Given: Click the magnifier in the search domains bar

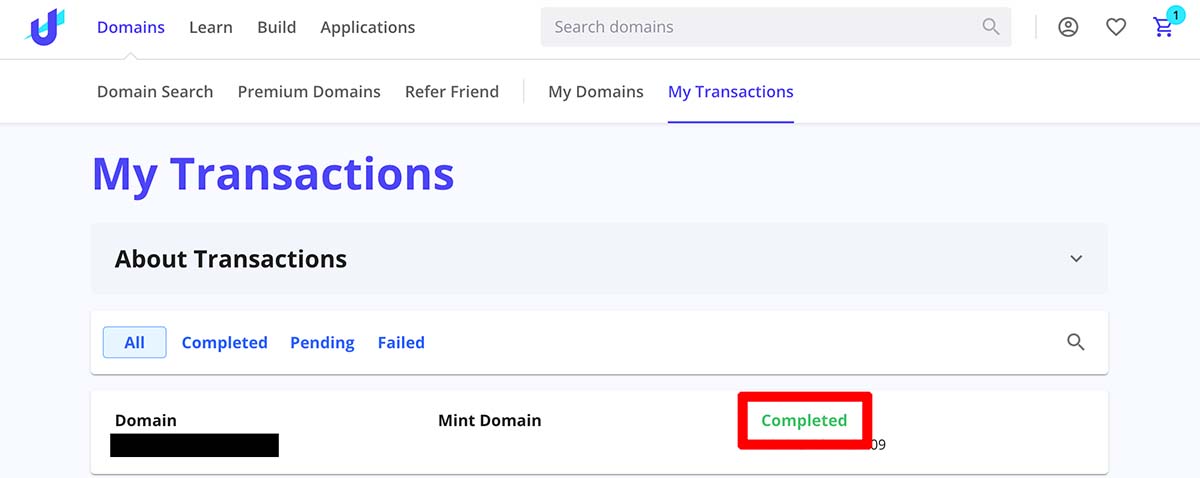Looking at the screenshot, I should [991, 27].
